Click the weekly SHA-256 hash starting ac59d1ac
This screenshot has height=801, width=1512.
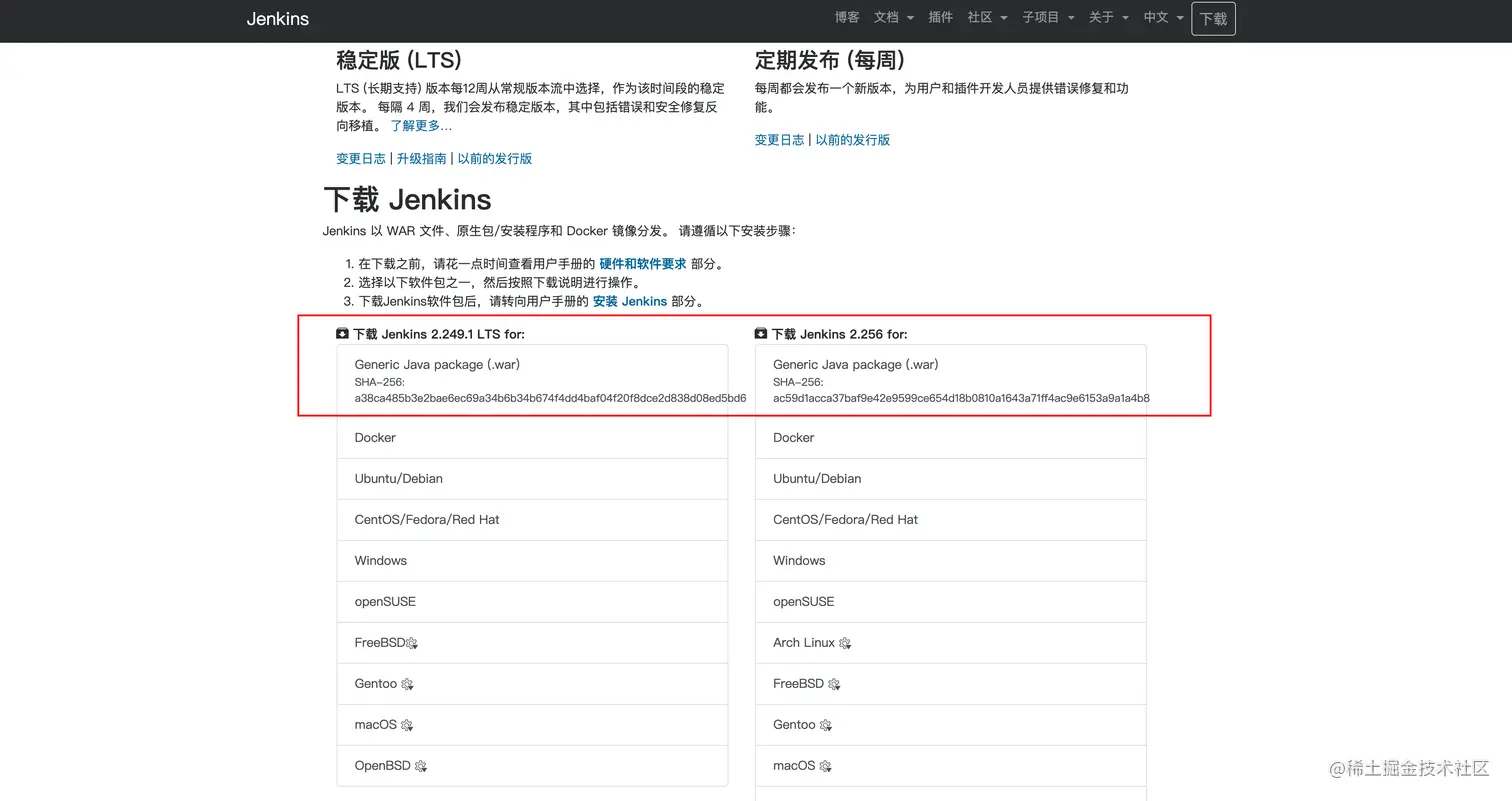pyautogui.click(x=961, y=398)
